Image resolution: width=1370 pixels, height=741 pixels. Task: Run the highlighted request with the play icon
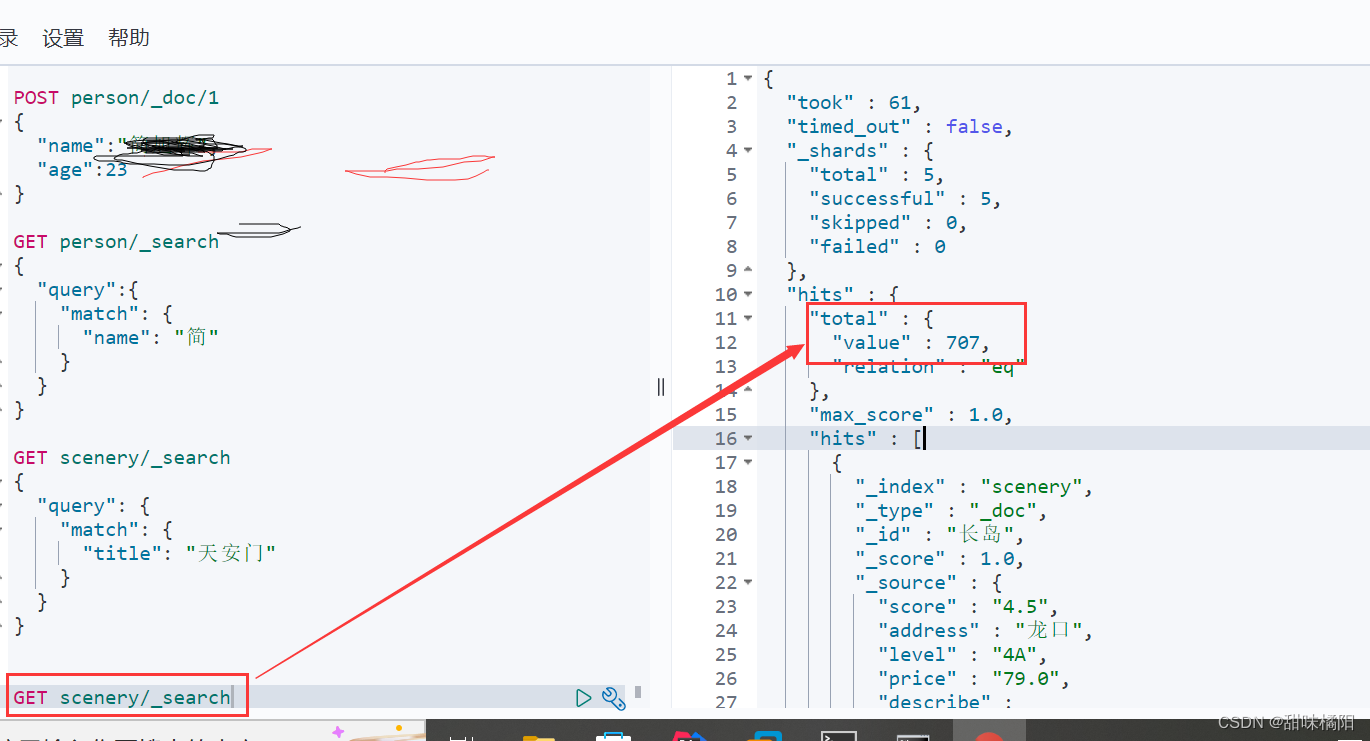[584, 698]
